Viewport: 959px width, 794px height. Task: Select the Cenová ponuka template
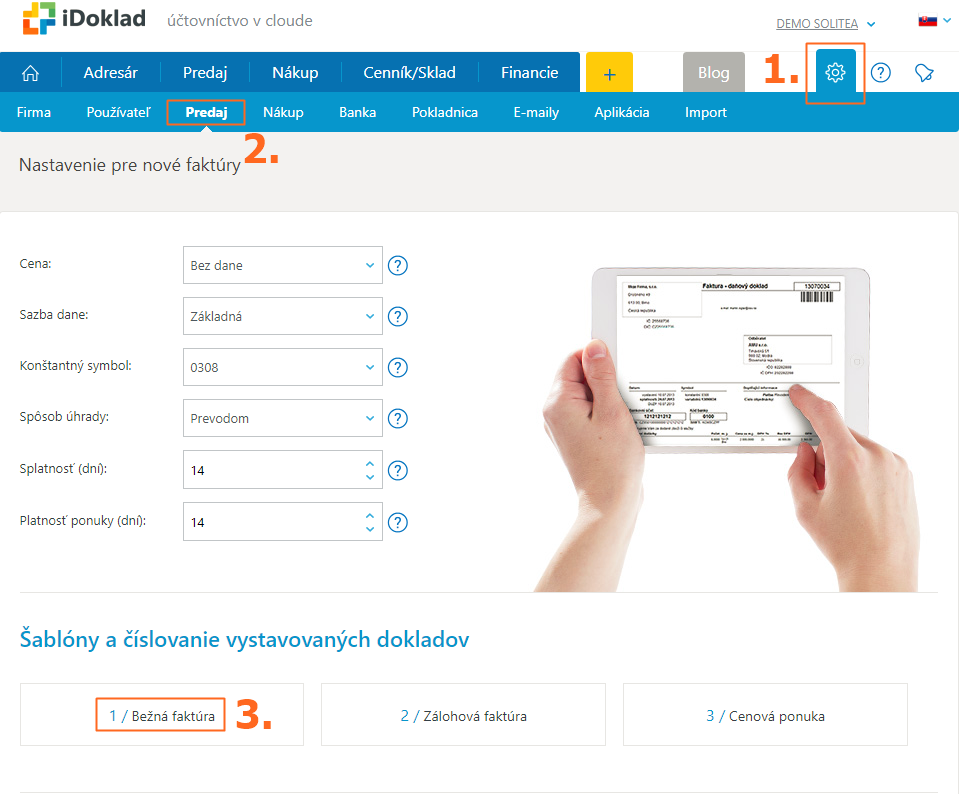click(765, 716)
